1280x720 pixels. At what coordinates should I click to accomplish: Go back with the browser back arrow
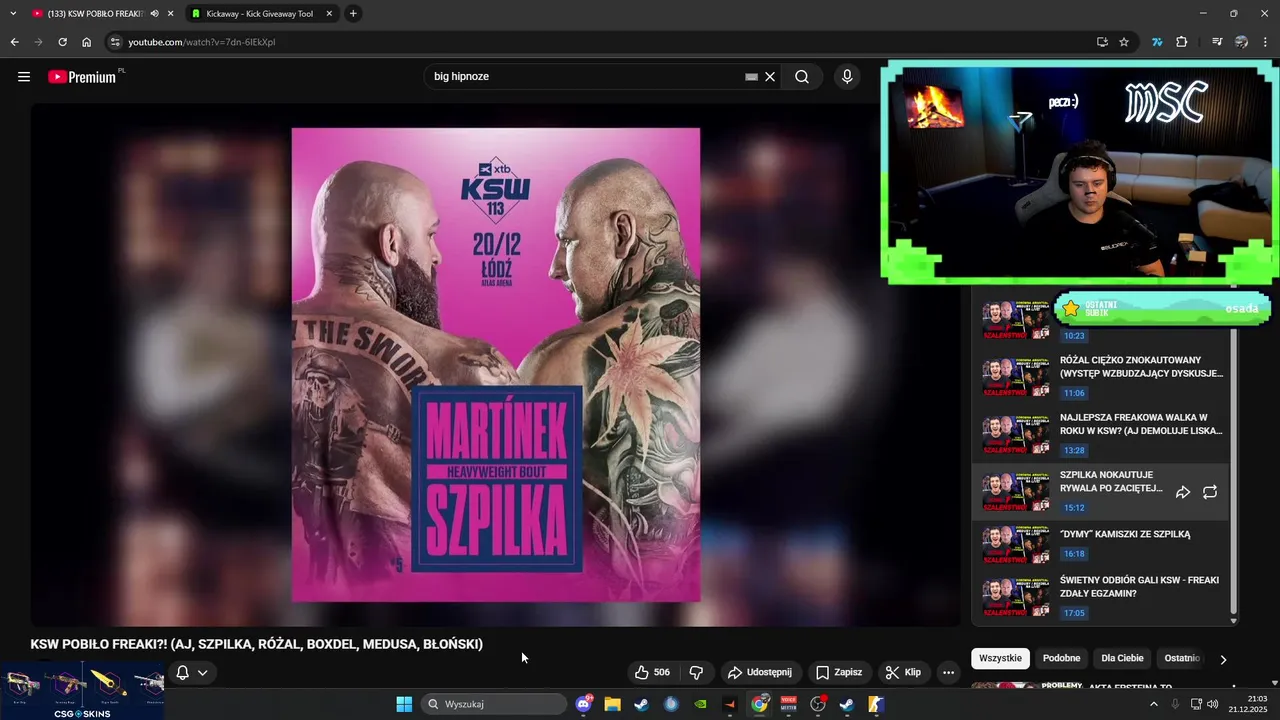(x=14, y=42)
